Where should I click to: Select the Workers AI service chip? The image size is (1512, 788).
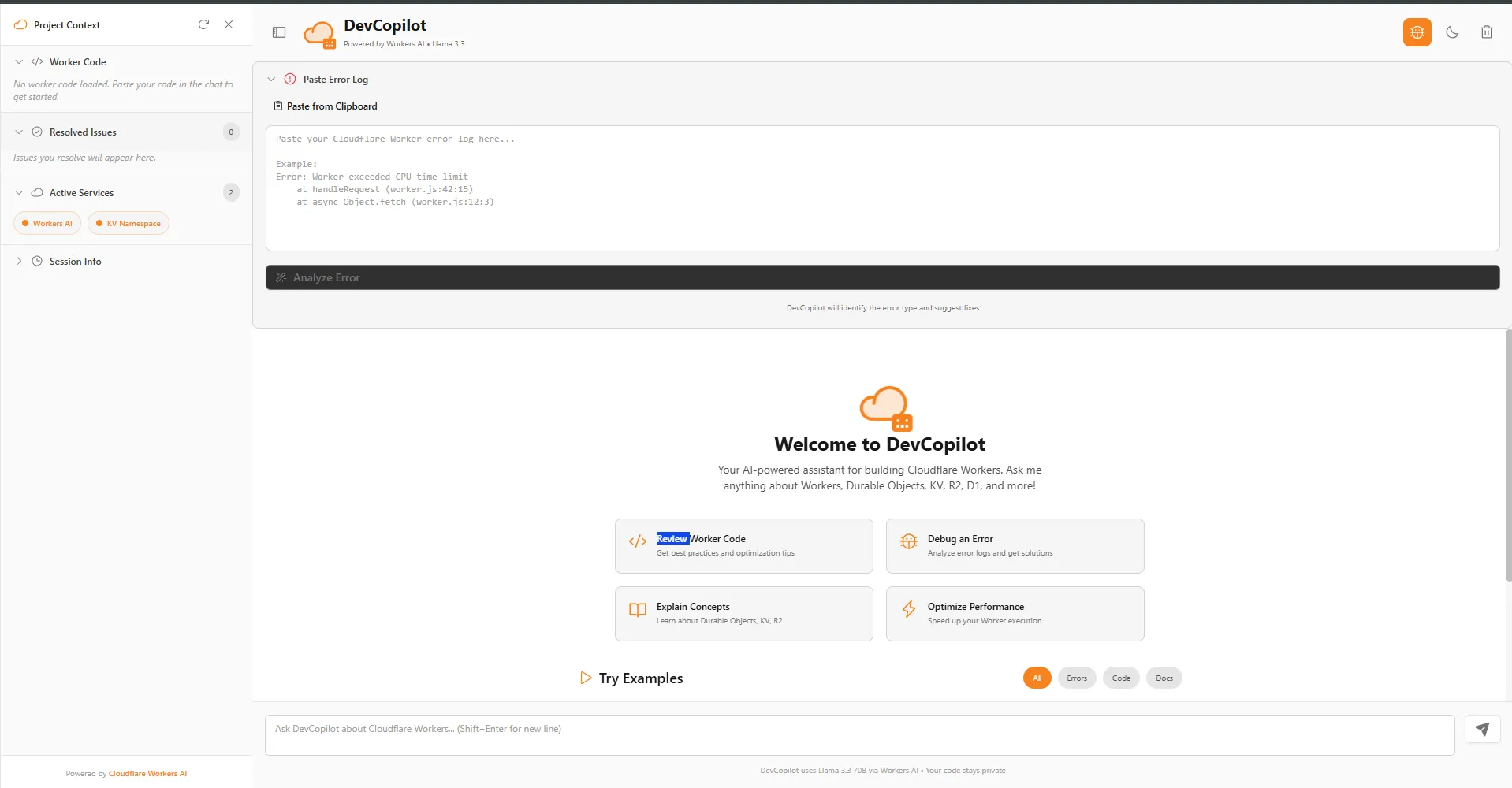tap(47, 223)
